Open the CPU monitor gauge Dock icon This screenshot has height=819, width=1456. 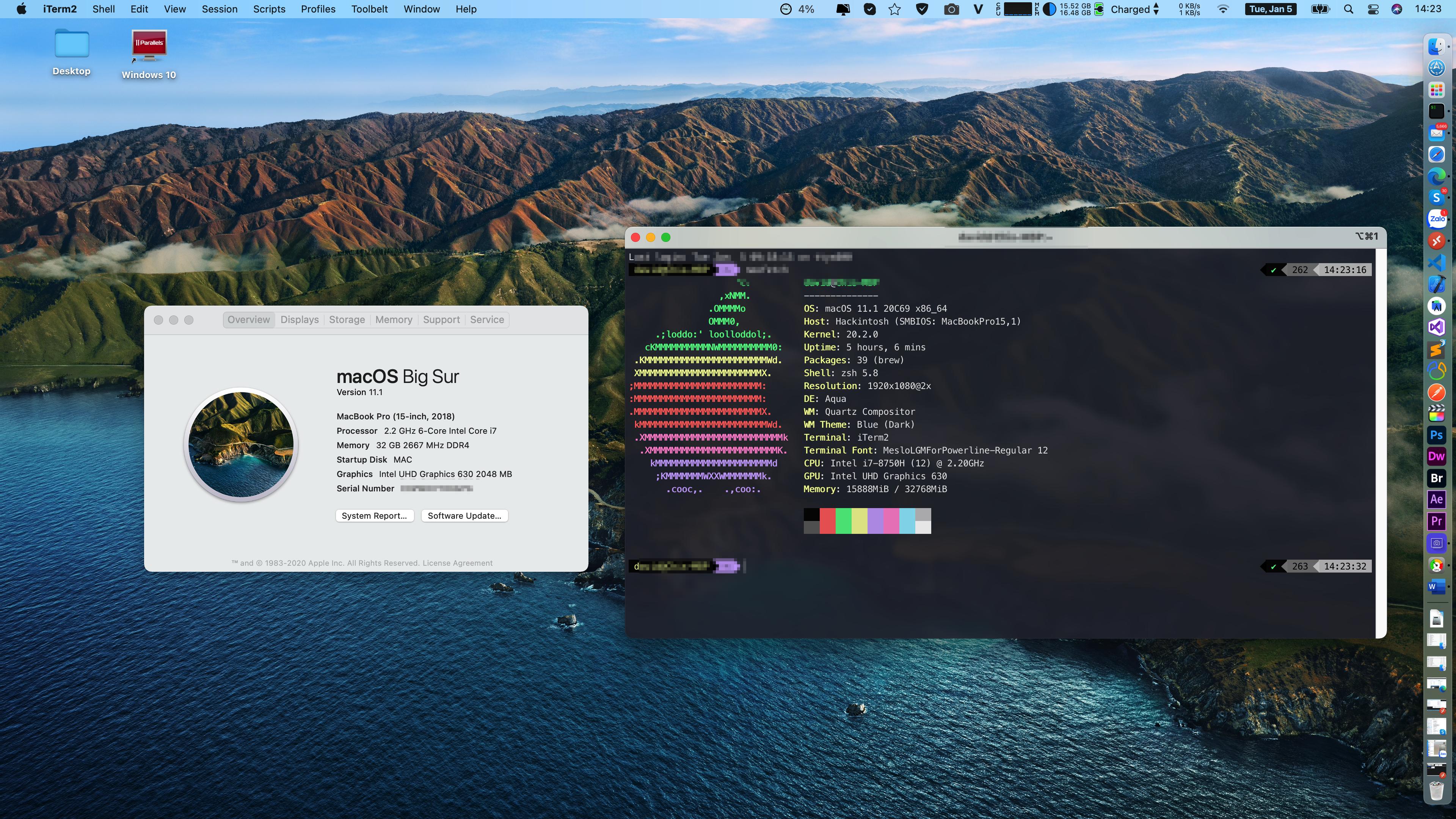click(x=1436, y=565)
